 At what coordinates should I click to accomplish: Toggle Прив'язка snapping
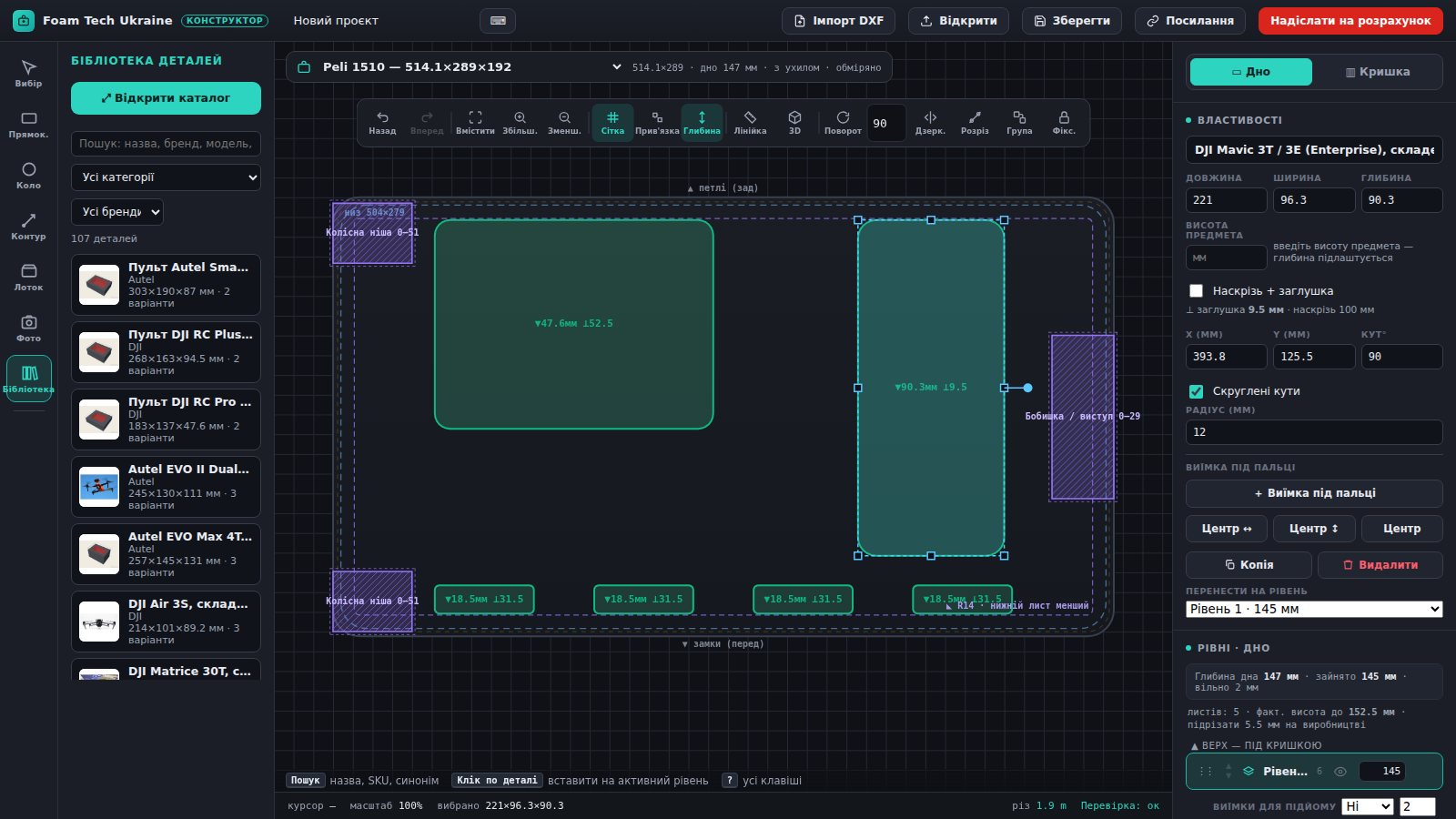(x=657, y=123)
